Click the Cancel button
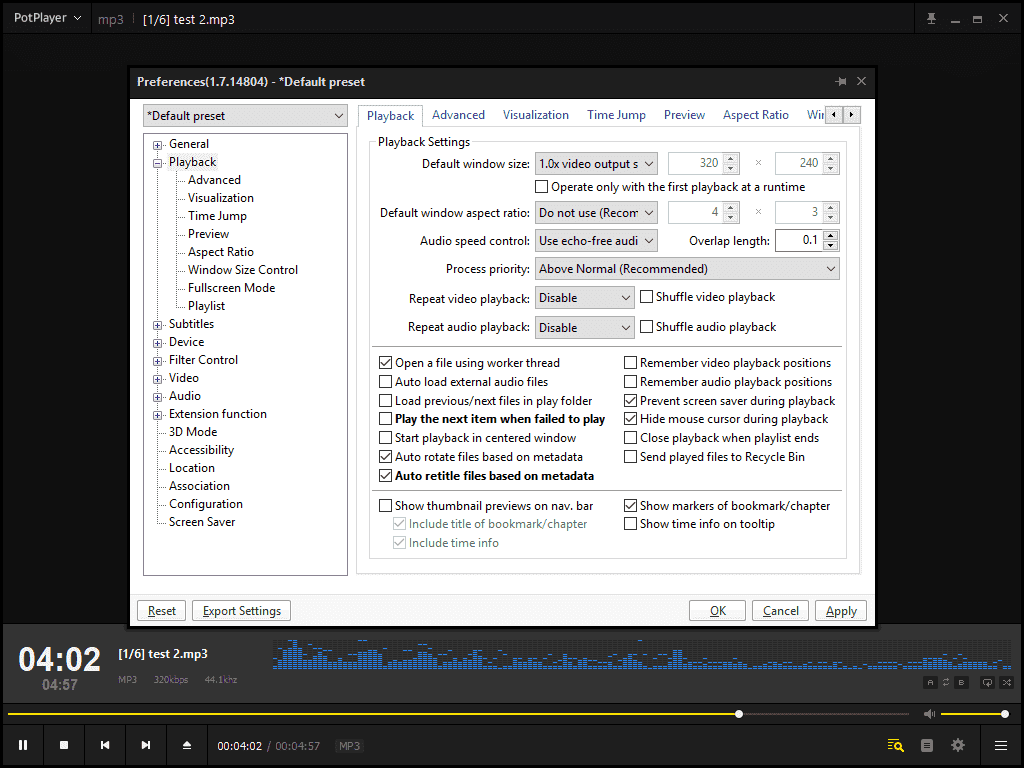Screen dimensions: 1024x768 coord(780,611)
